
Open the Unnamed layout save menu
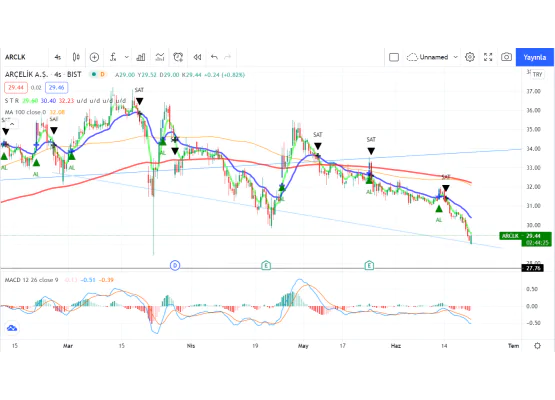(428, 57)
